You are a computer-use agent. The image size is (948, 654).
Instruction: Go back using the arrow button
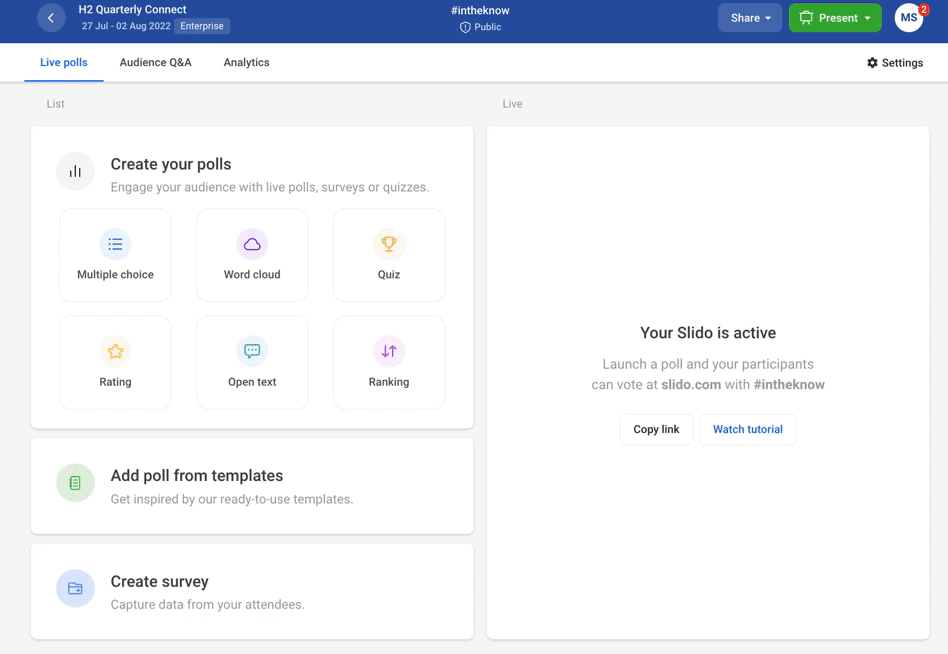51,18
